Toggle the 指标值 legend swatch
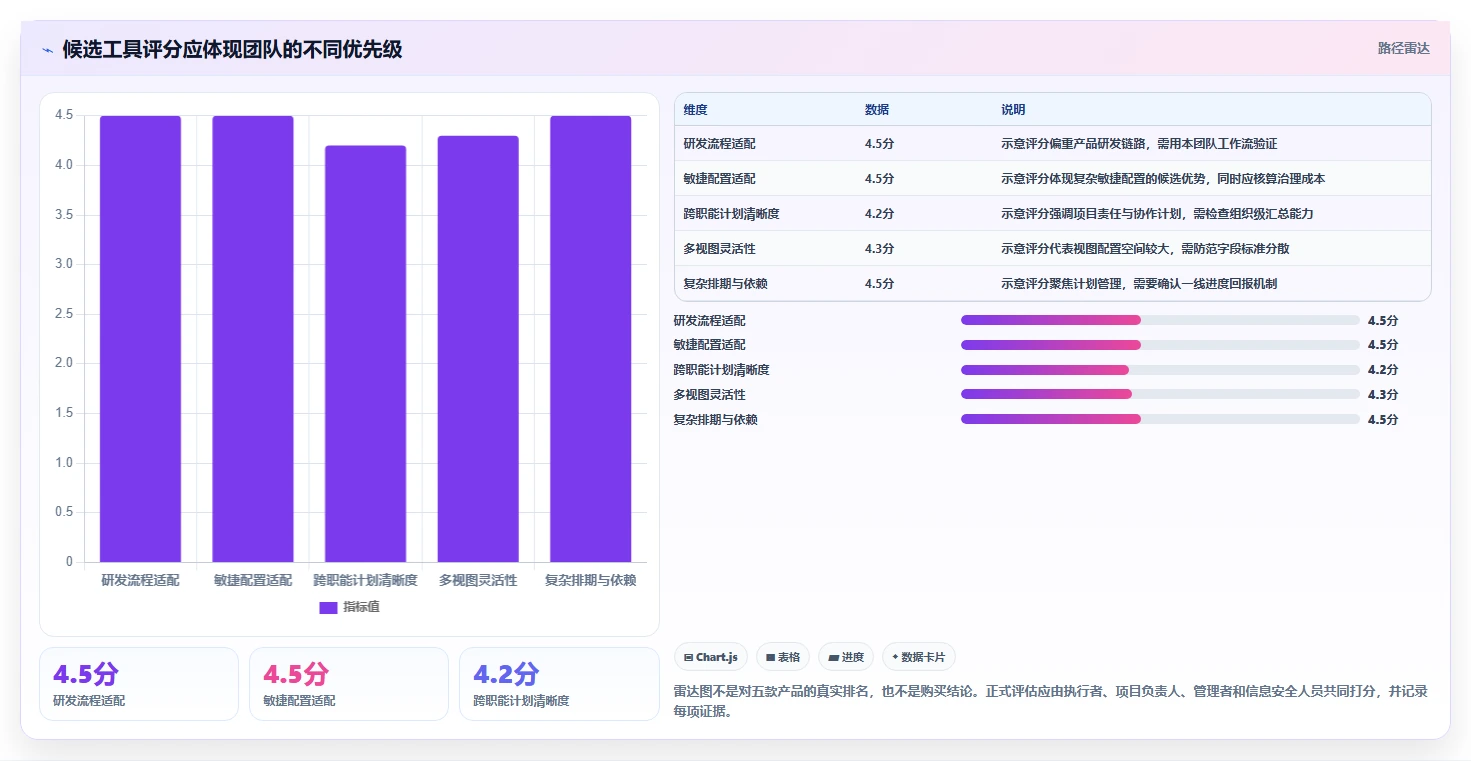The image size is (1471, 761). point(328,607)
